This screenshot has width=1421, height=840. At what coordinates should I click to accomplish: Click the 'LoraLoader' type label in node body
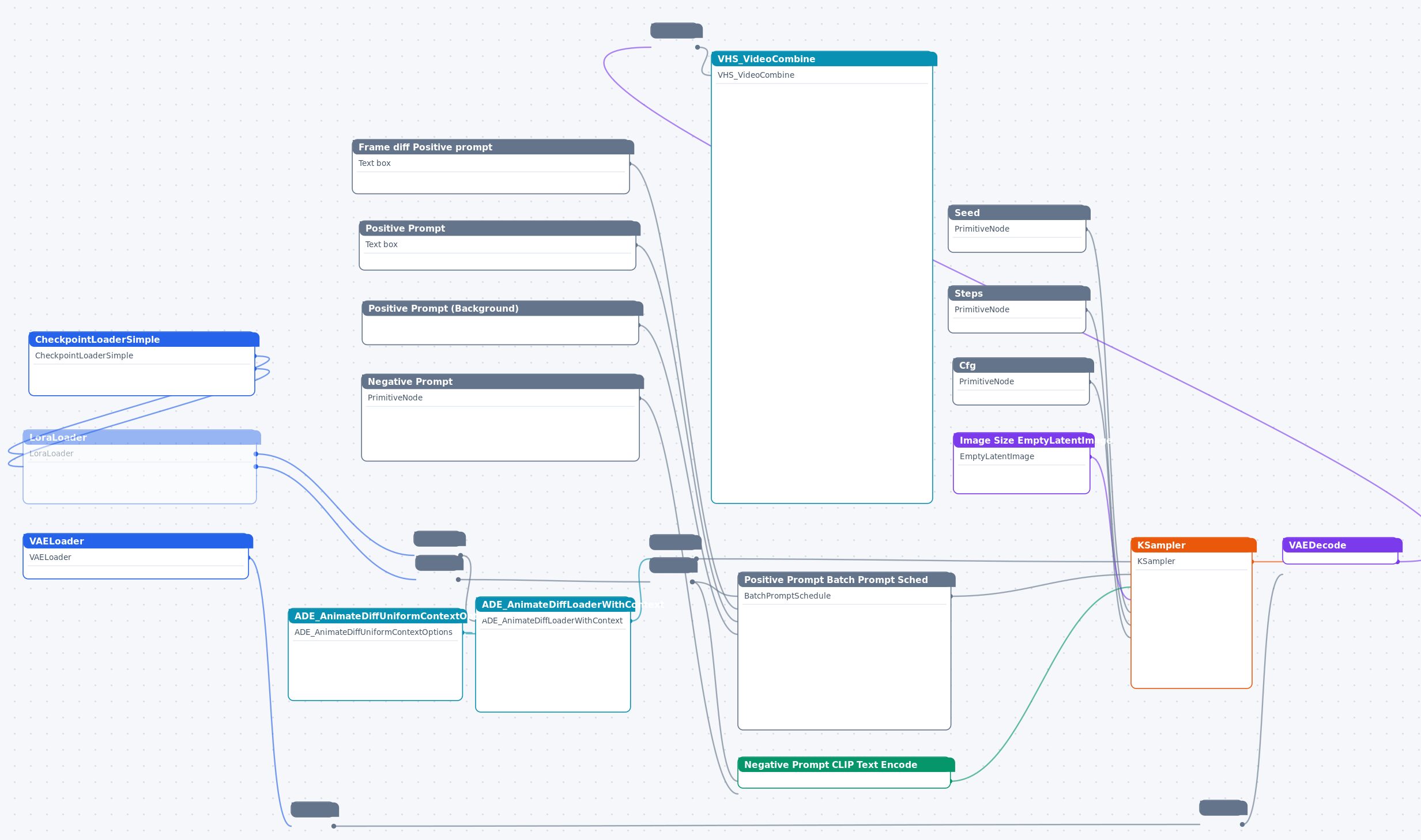coord(51,453)
